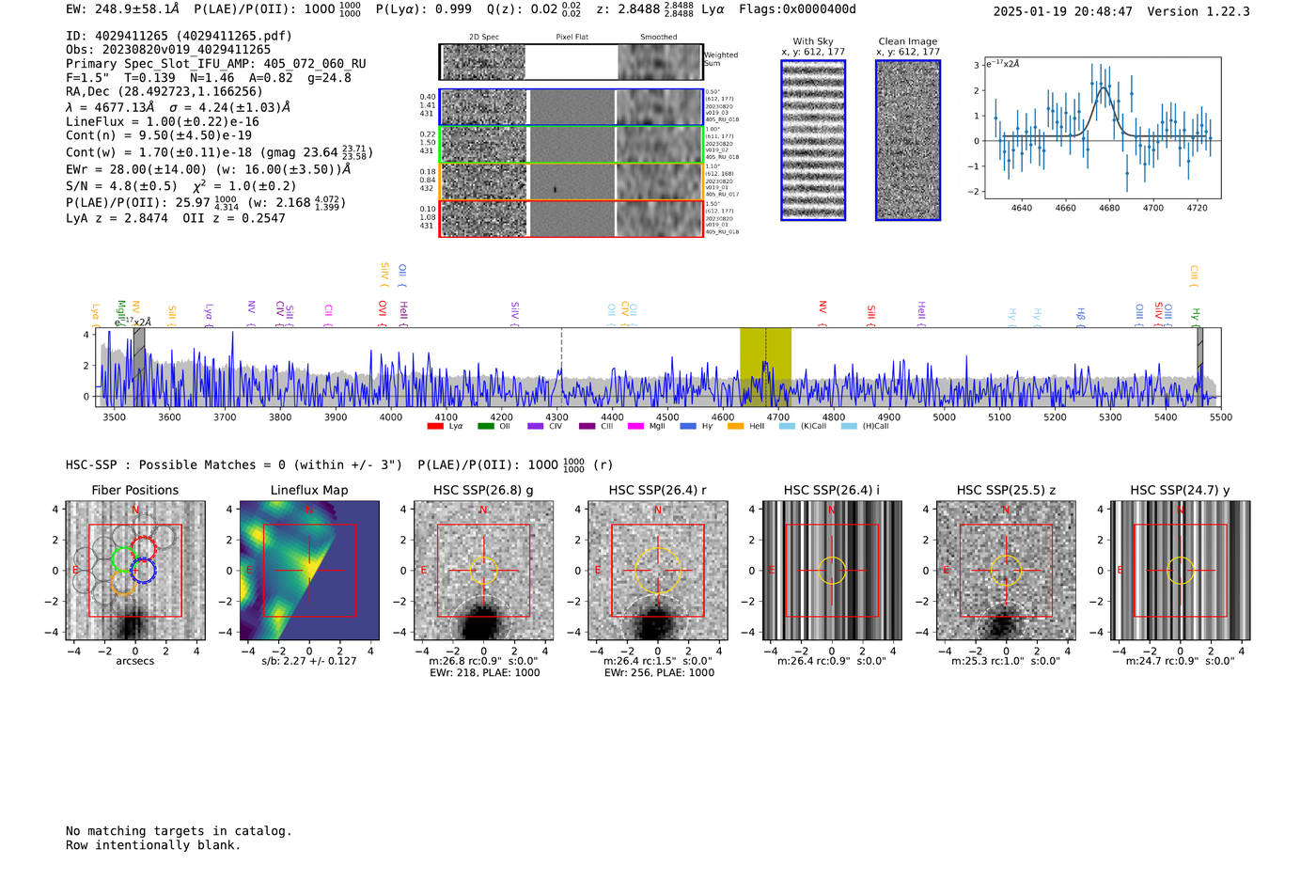Click the dashed vertical line near 4300

click(562, 367)
